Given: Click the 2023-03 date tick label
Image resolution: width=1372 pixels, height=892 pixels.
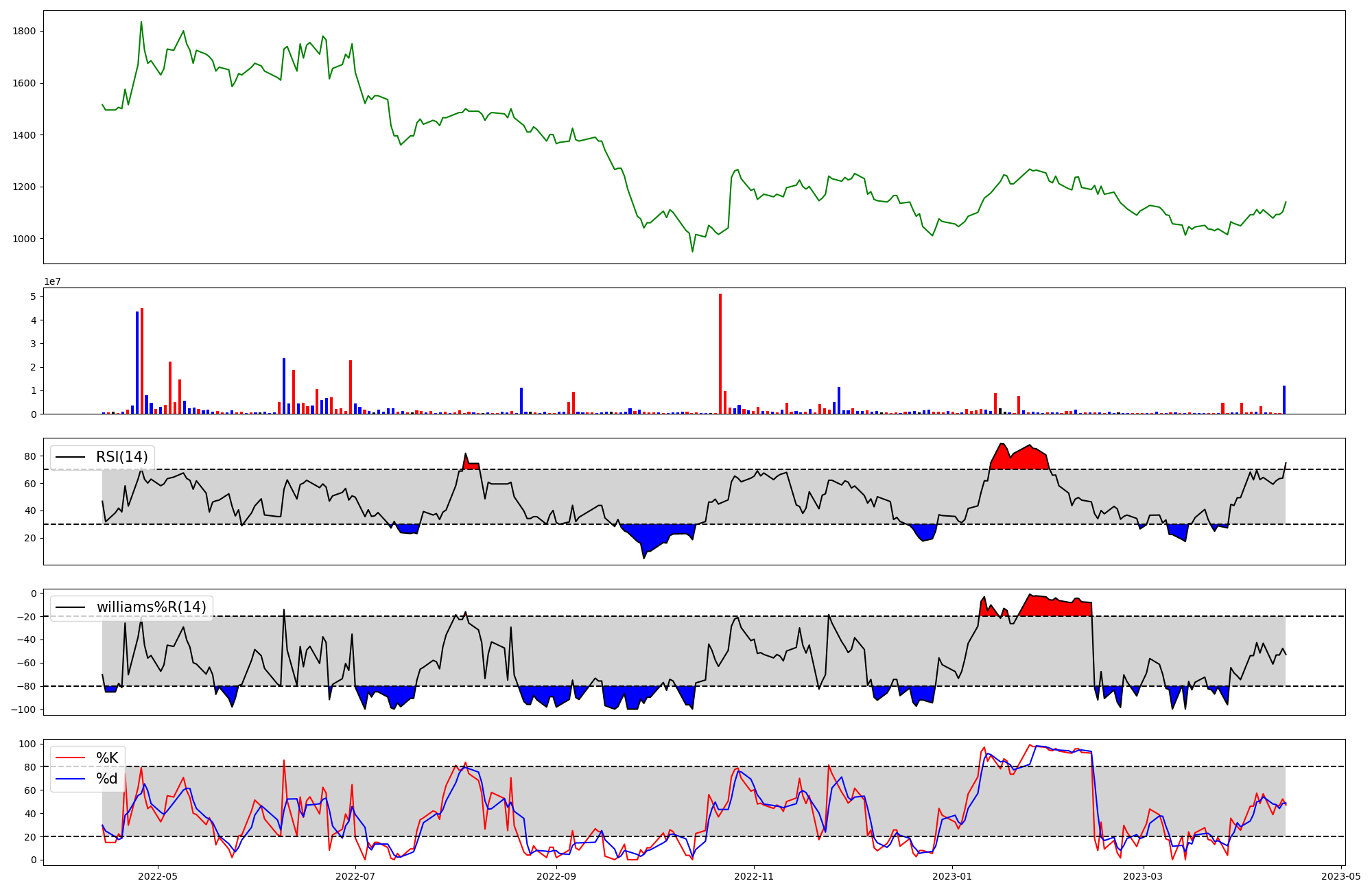Looking at the screenshot, I should pos(1144,876).
